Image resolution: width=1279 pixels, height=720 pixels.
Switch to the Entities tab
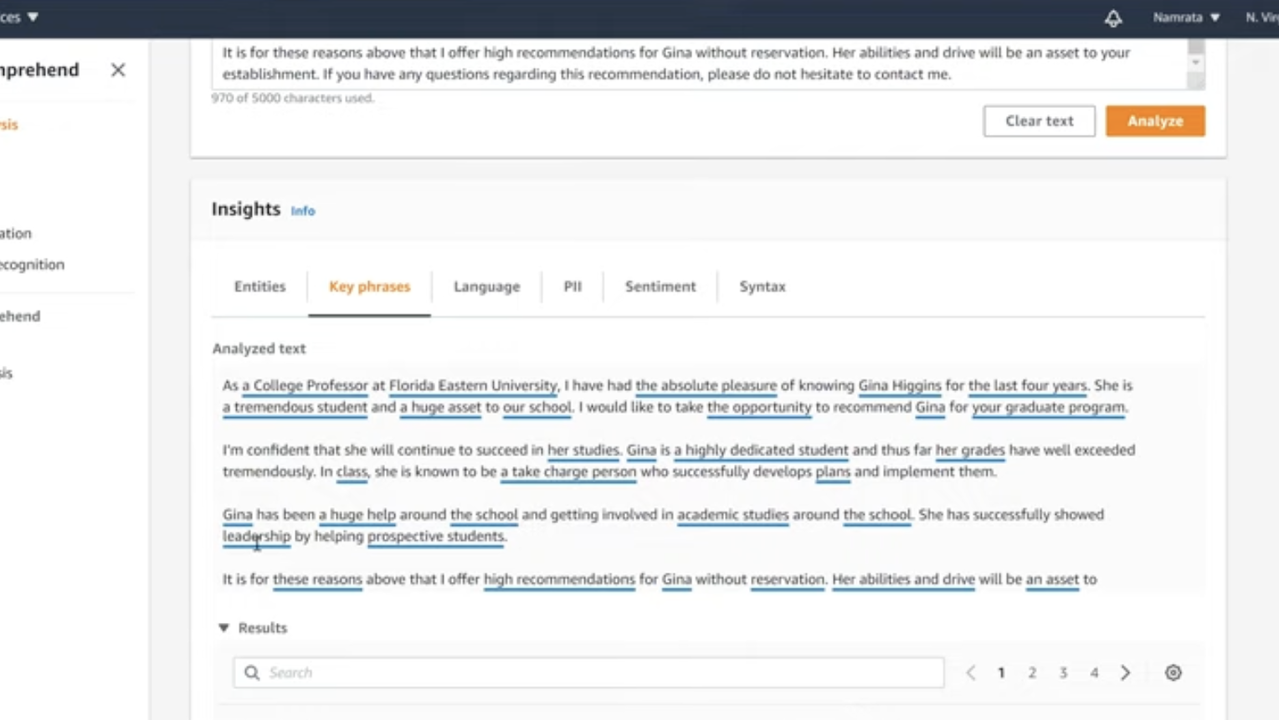259,286
